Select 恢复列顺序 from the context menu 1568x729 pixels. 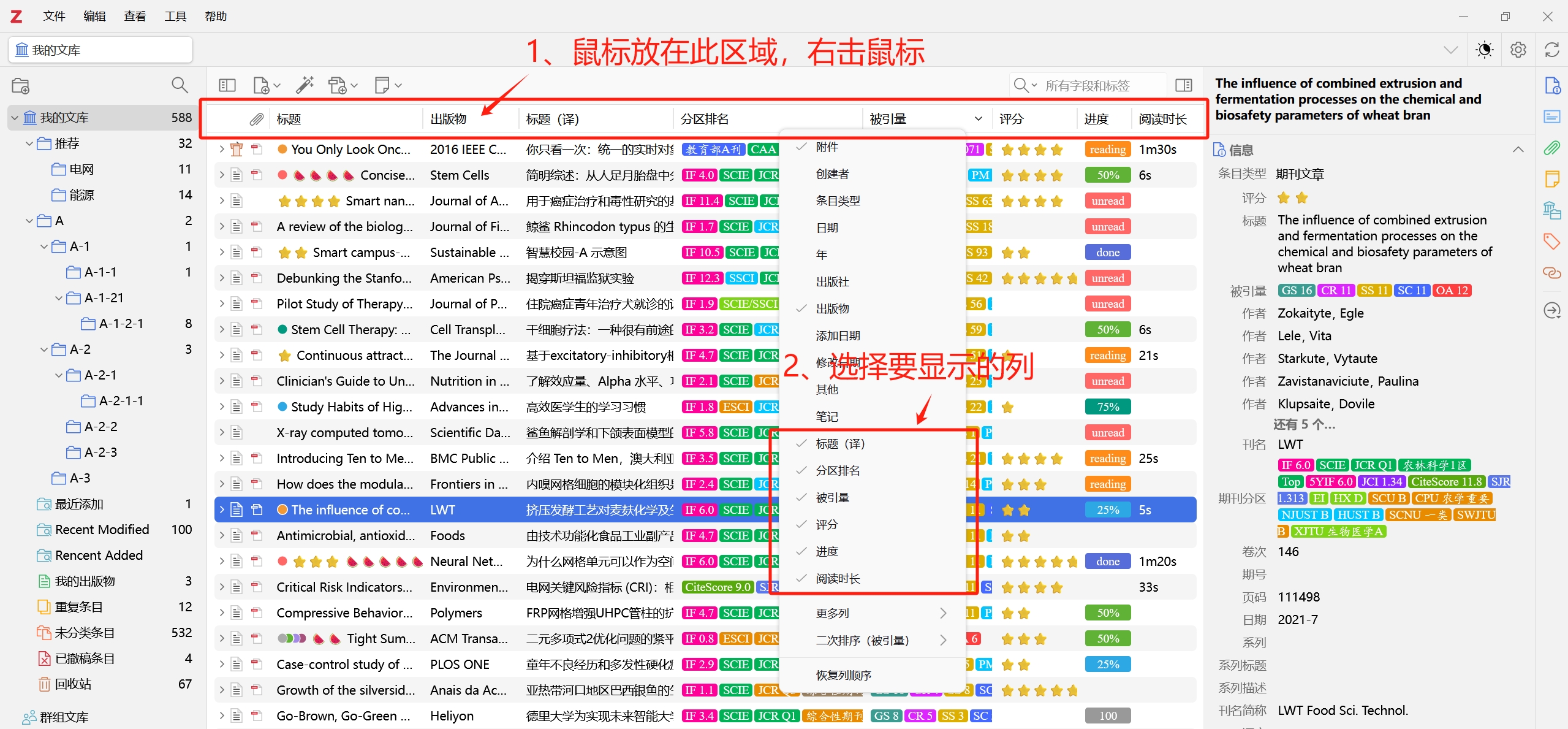pos(843,674)
